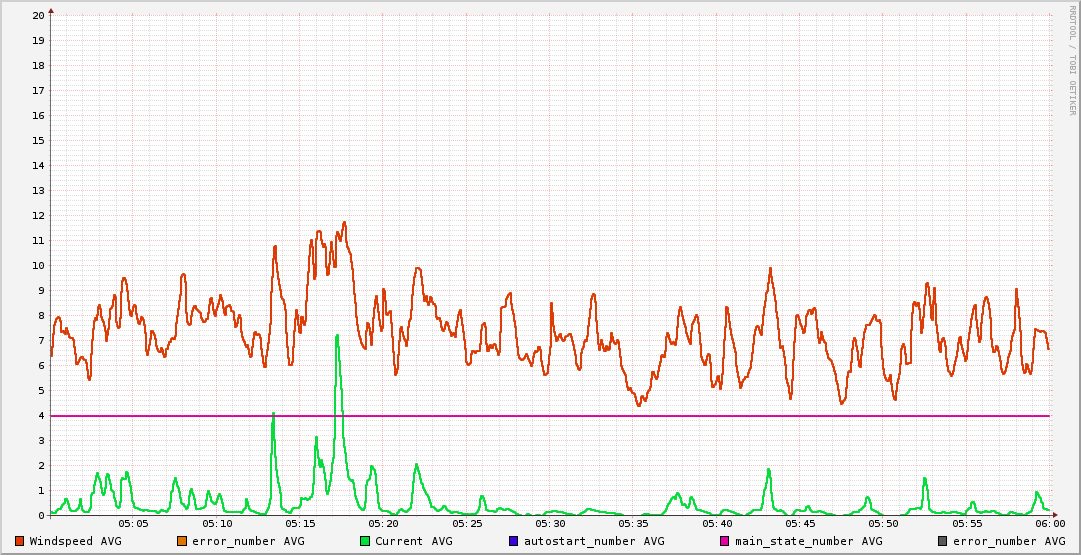Click the highest peak of the Windspeed line
Screen dimensions: 1081x555
[344, 223]
